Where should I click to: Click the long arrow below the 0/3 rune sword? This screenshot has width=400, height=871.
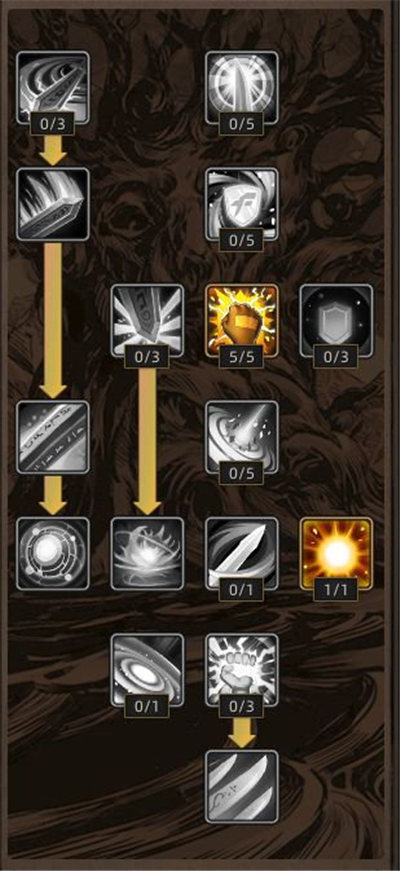tap(147, 441)
